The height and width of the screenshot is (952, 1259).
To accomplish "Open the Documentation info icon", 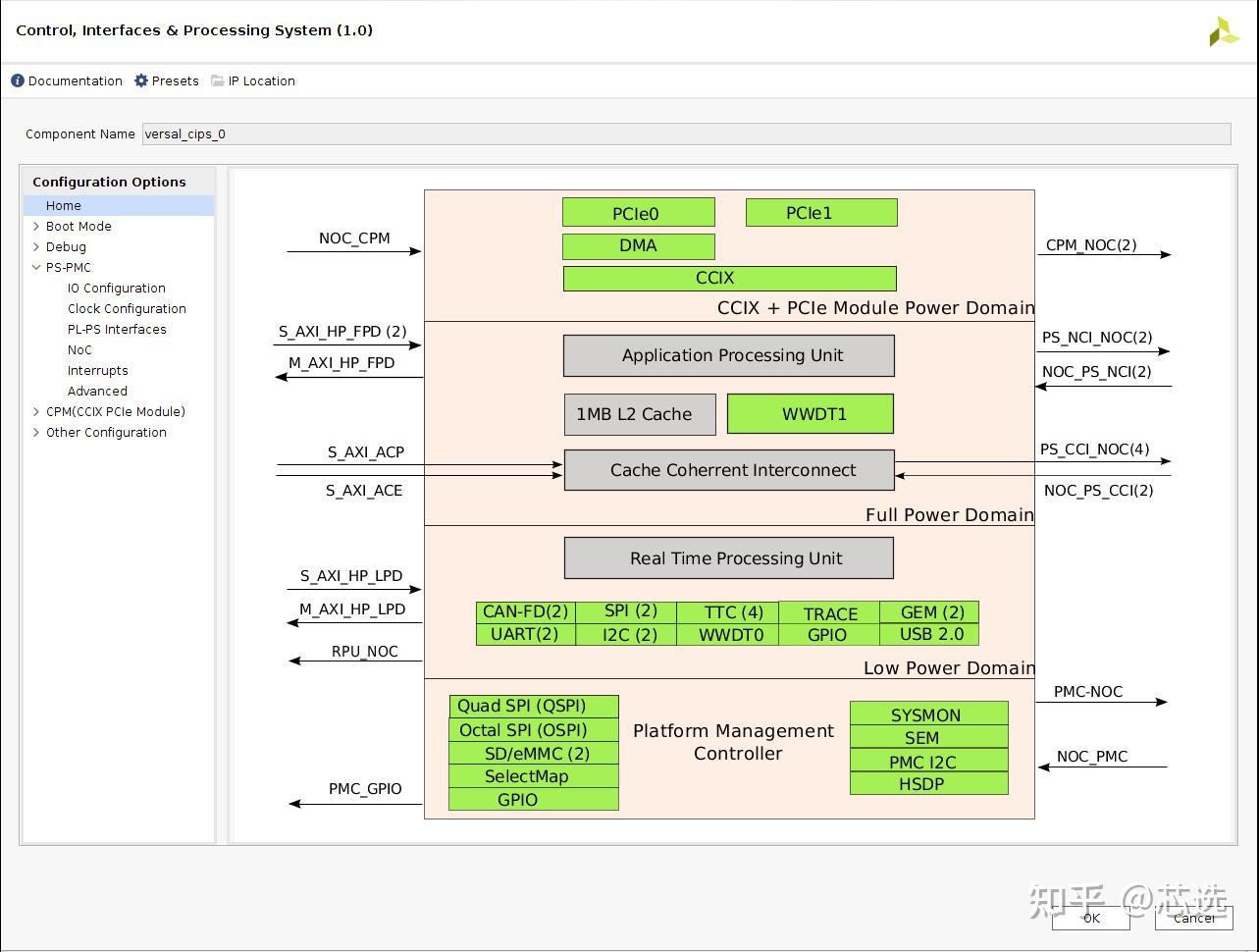I will [x=17, y=80].
